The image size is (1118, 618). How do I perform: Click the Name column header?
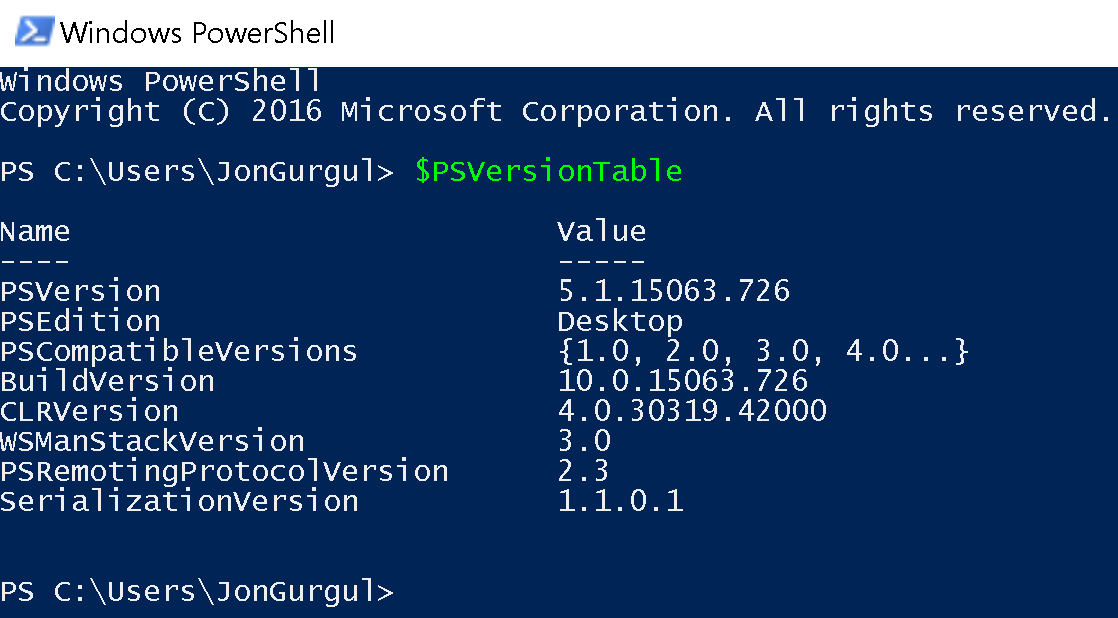pos(35,231)
